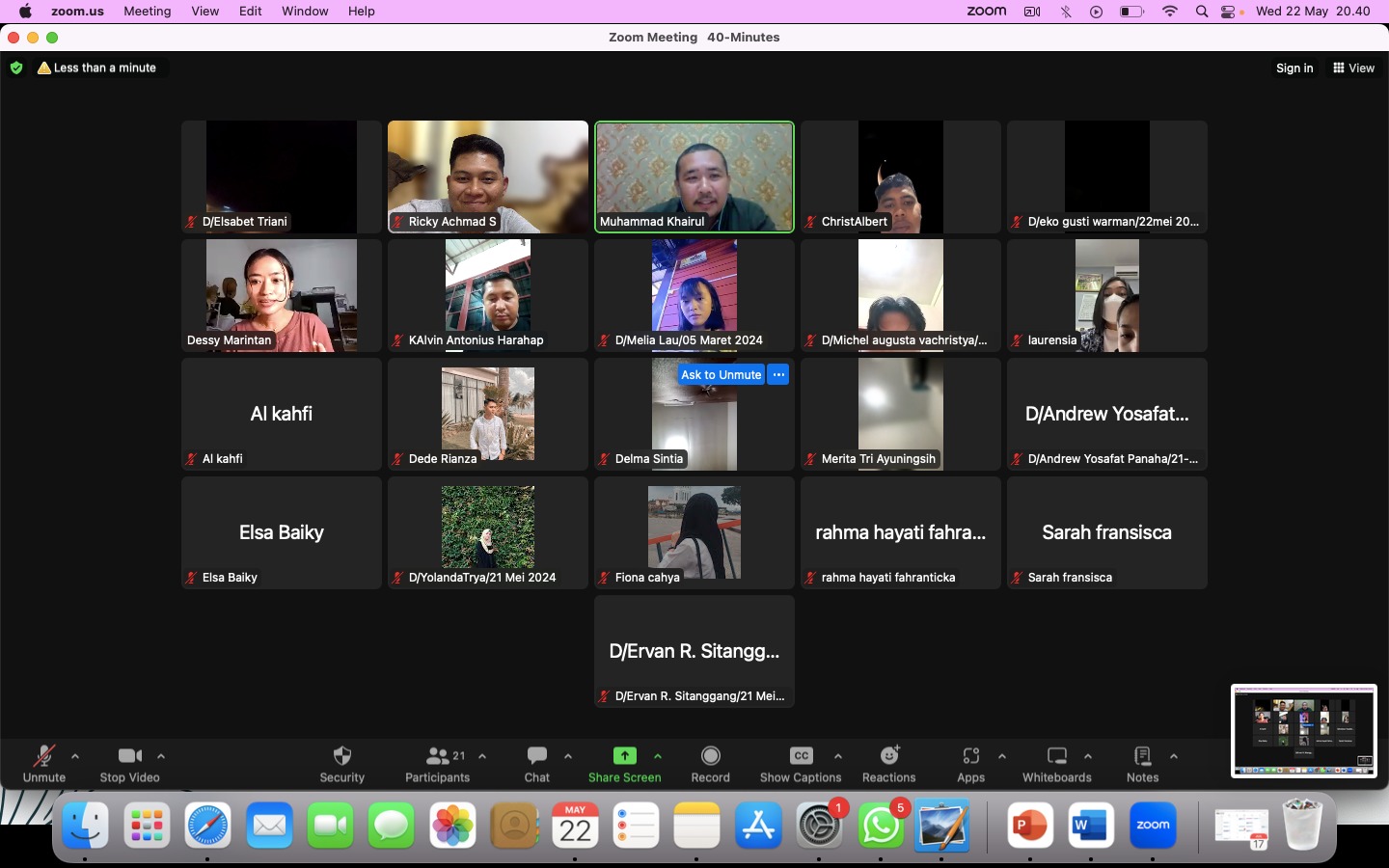Open App Store from the Dock
Image resolution: width=1389 pixels, height=868 pixels.
(758, 826)
